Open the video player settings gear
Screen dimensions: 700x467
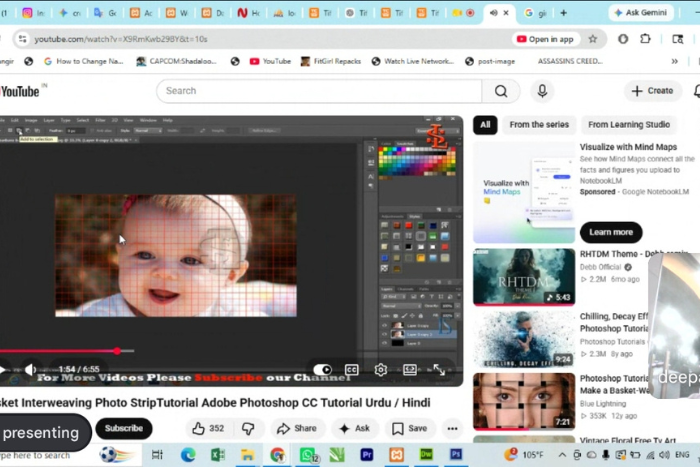[x=380, y=370]
